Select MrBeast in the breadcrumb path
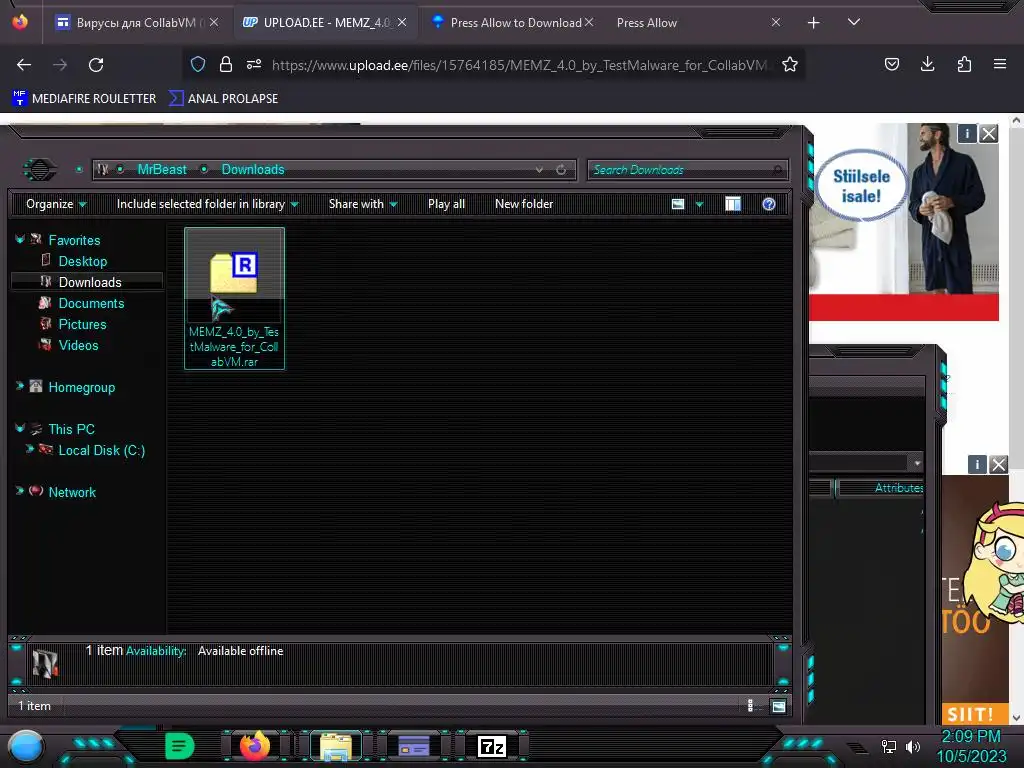 coord(162,170)
